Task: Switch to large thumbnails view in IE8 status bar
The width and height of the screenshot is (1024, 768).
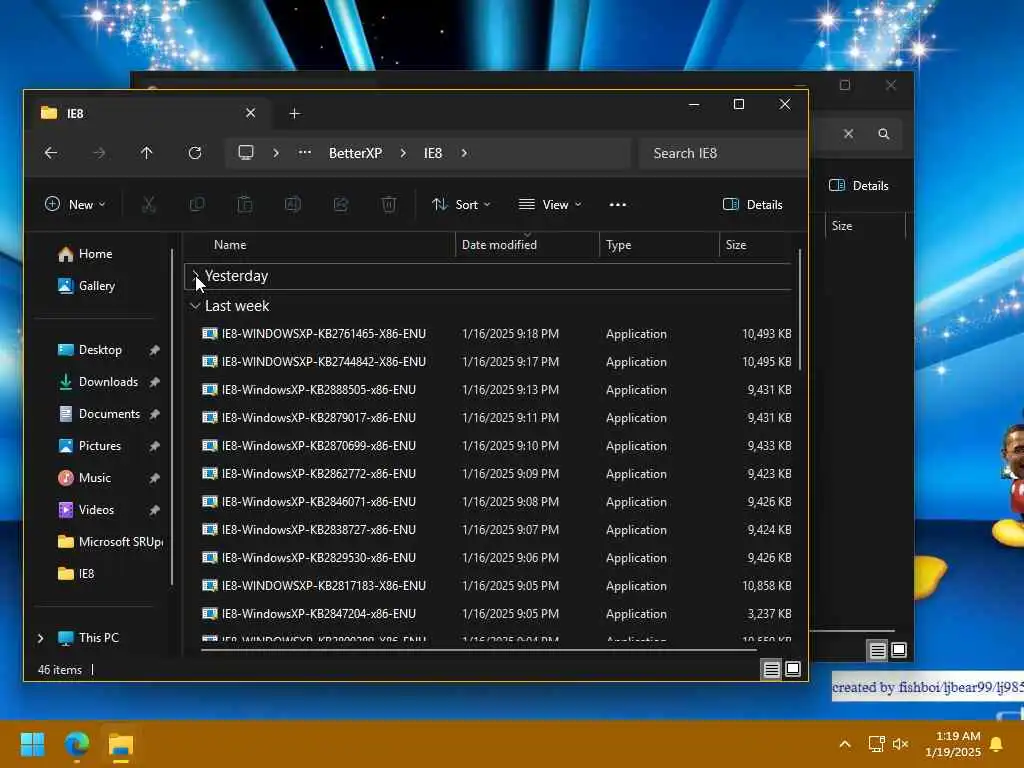Action: pyautogui.click(x=793, y=669)
